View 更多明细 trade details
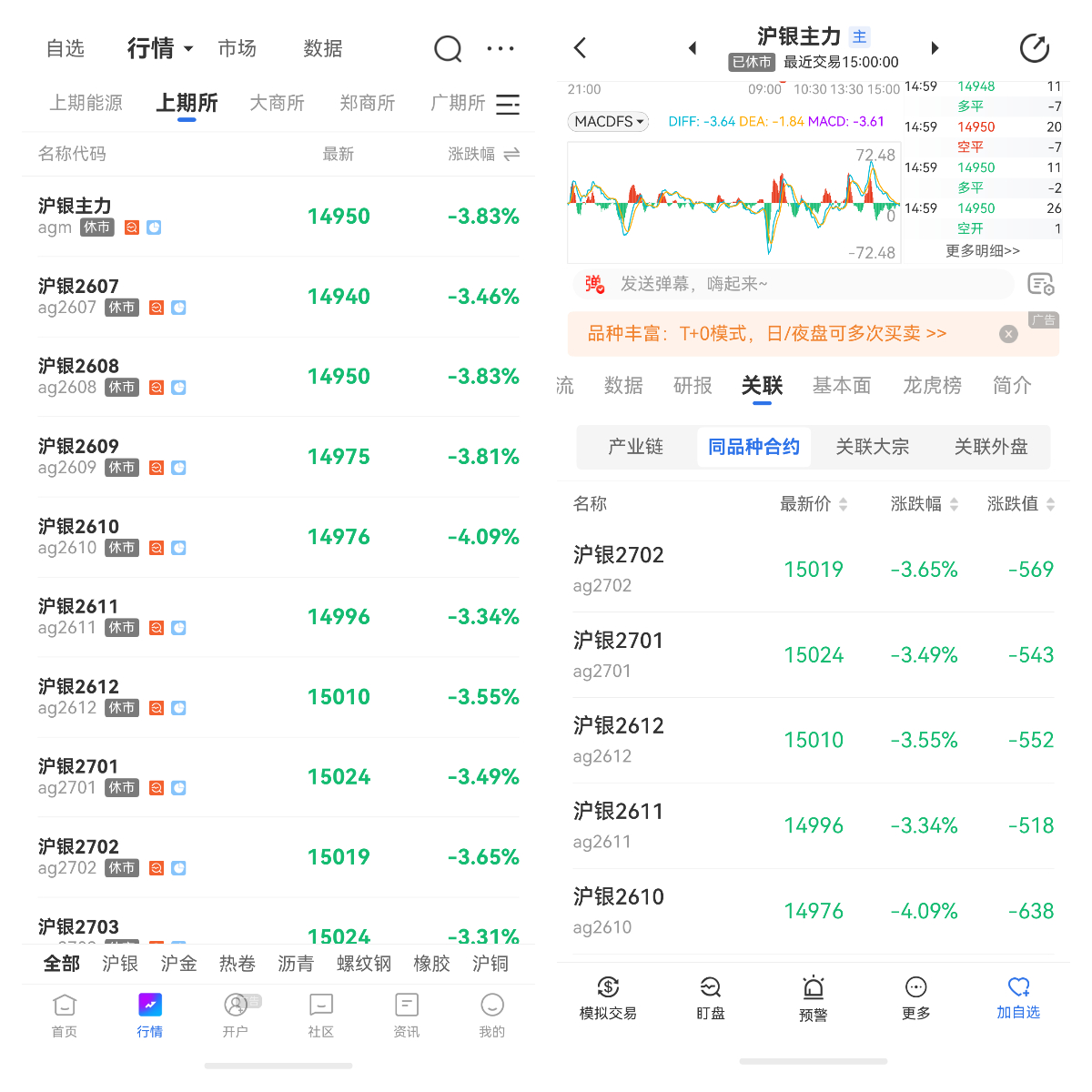This screenshot has height=1092, width=1092. 983,250
